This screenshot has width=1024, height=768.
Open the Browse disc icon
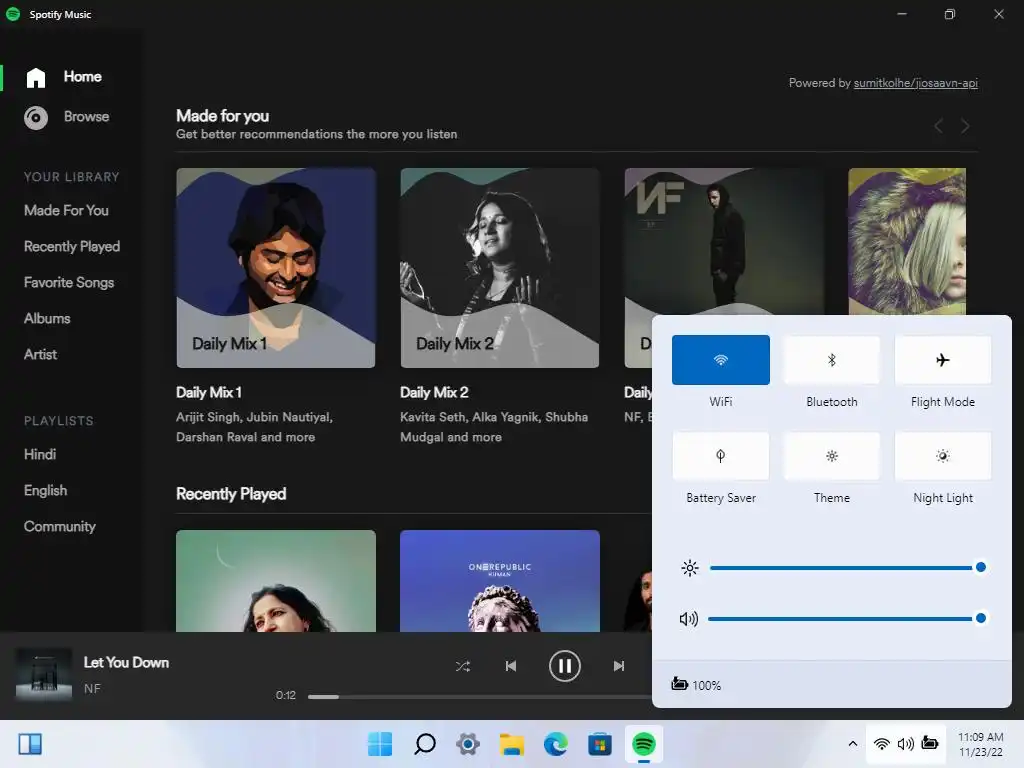pos(36,118)
